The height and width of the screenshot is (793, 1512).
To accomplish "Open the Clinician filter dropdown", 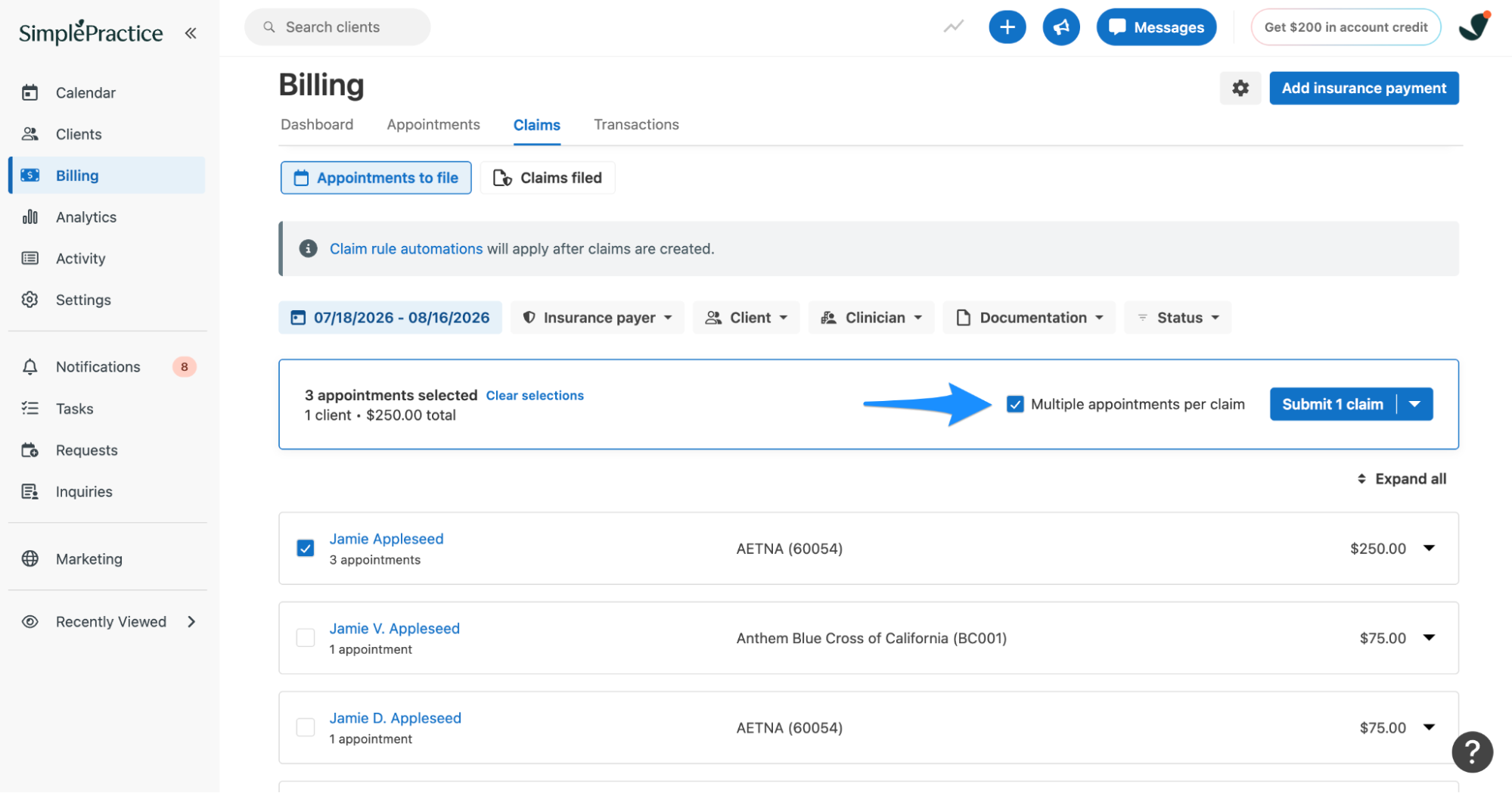I will click(871, 318).
